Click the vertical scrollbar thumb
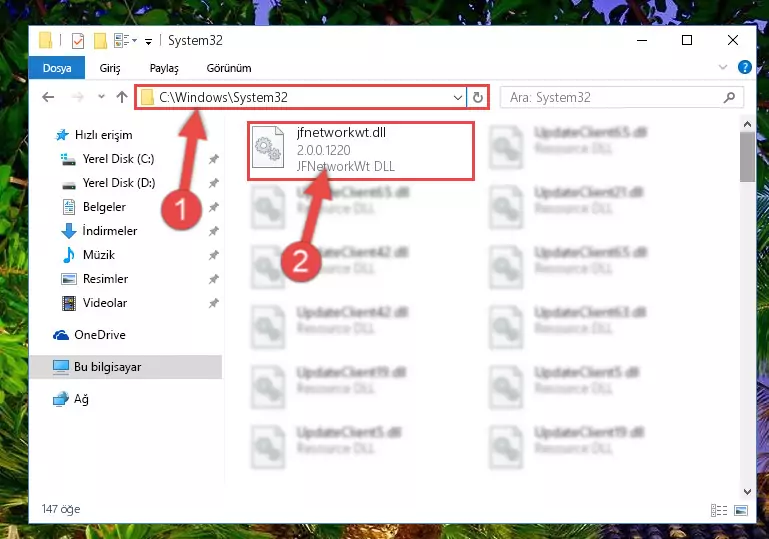The height and width of the screenshot is (539, 769). coord(747,157)
